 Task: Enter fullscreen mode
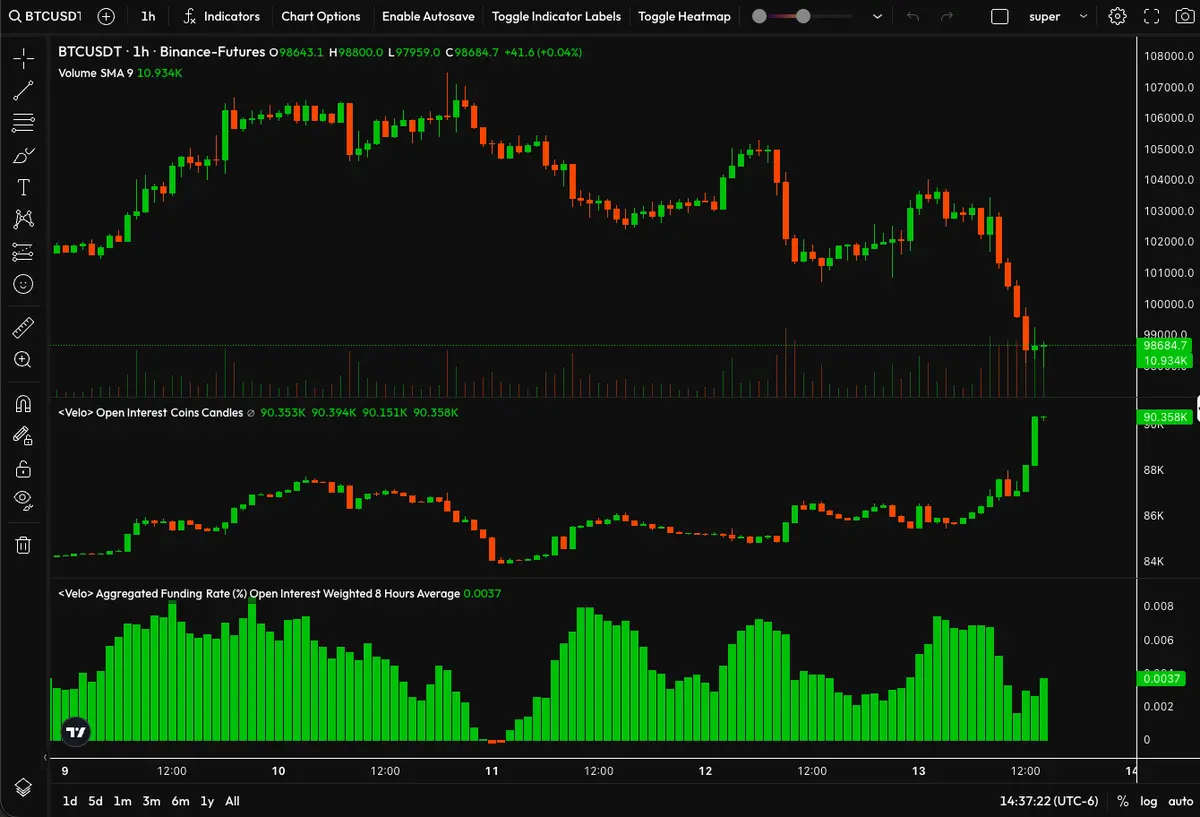coord(1151,17)
